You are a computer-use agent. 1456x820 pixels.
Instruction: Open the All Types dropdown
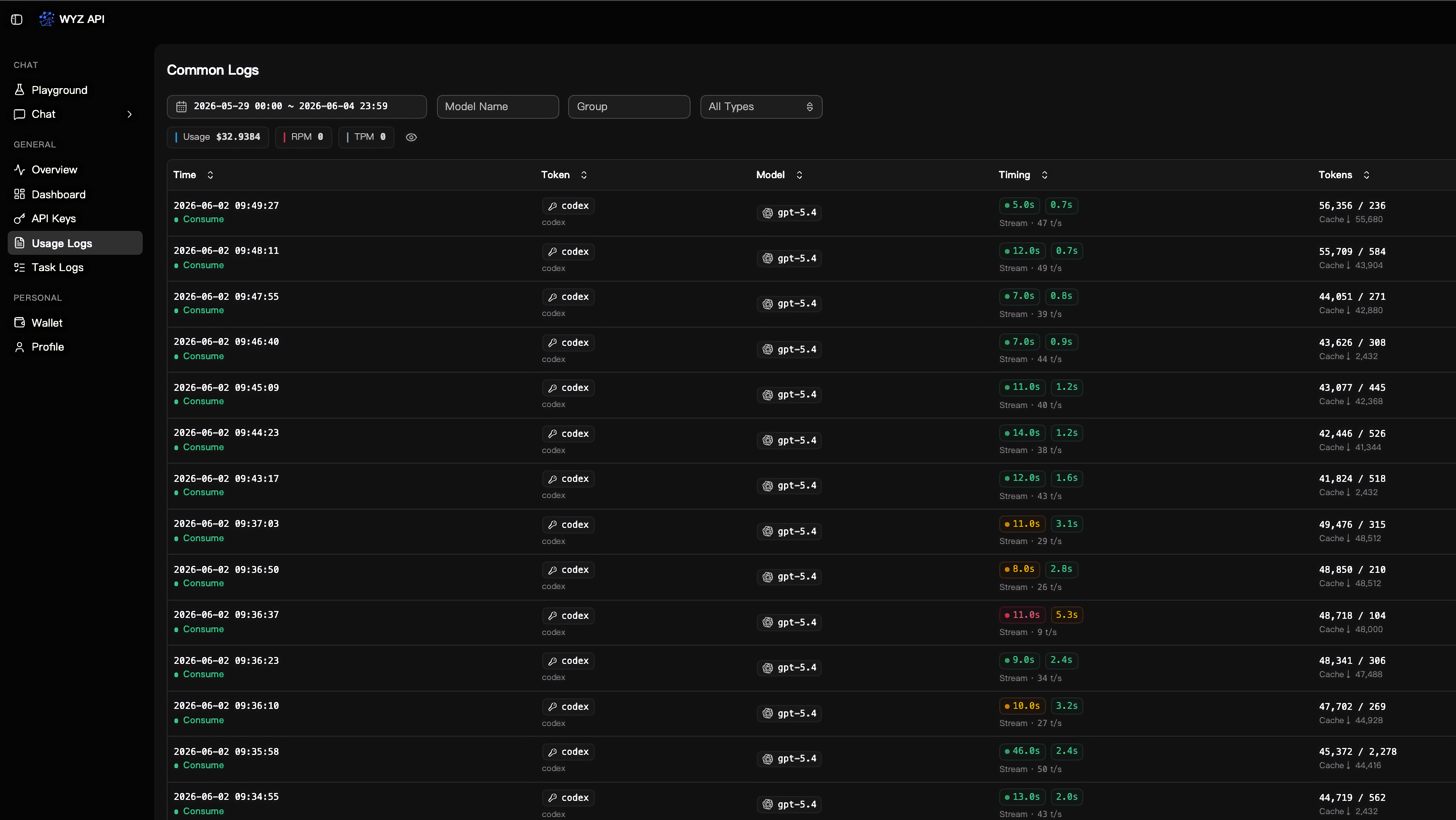[x=761, y=106]
